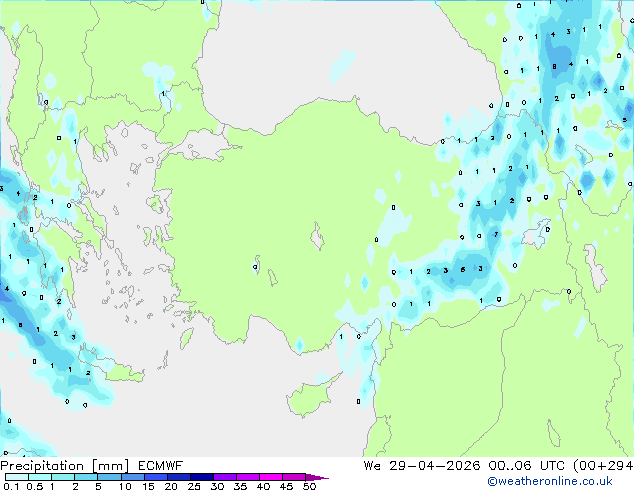The width and height of the screenshot is (634, 490).
Task: Select the legend label '45'
Action: click(x=286, y=486)
